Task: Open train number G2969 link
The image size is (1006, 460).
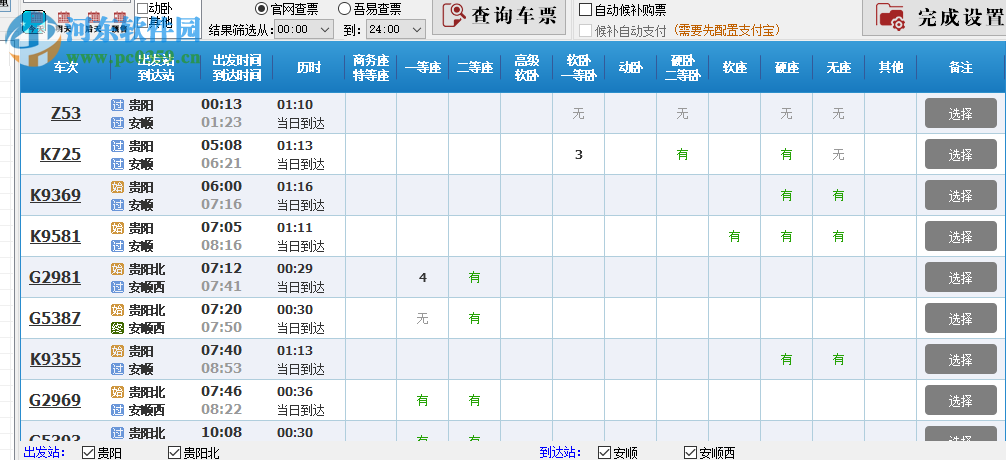Action: click(x=55, y=401)
